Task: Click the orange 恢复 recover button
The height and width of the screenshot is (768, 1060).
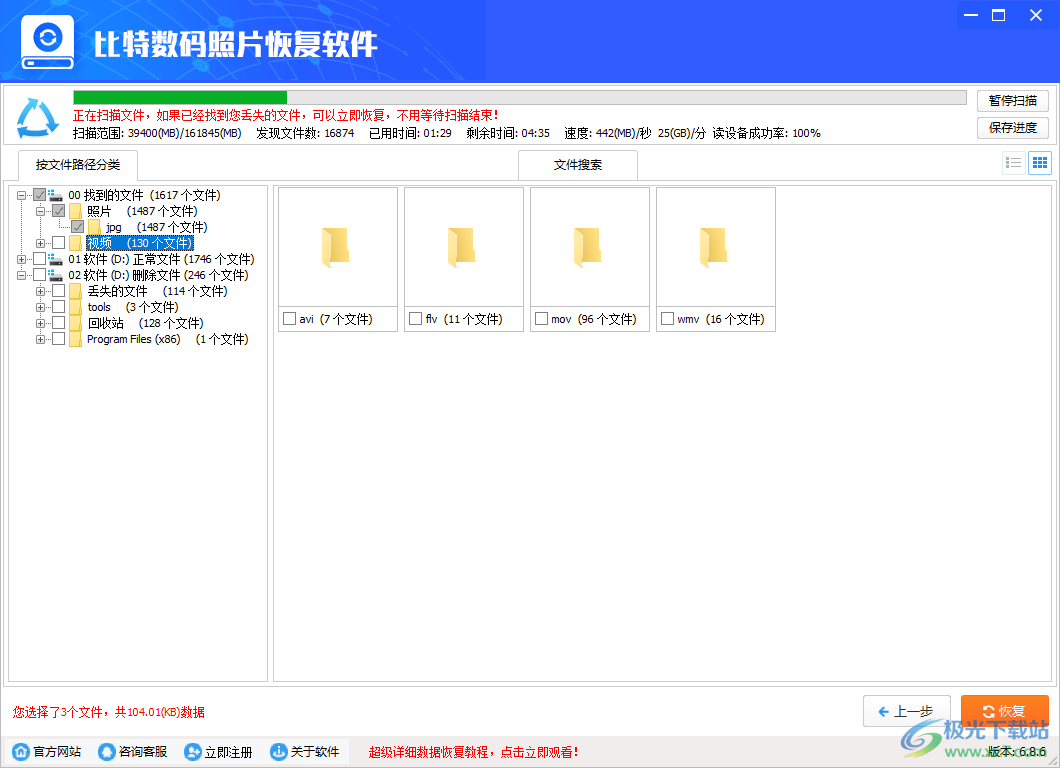Action: (x=1005, y=711)
